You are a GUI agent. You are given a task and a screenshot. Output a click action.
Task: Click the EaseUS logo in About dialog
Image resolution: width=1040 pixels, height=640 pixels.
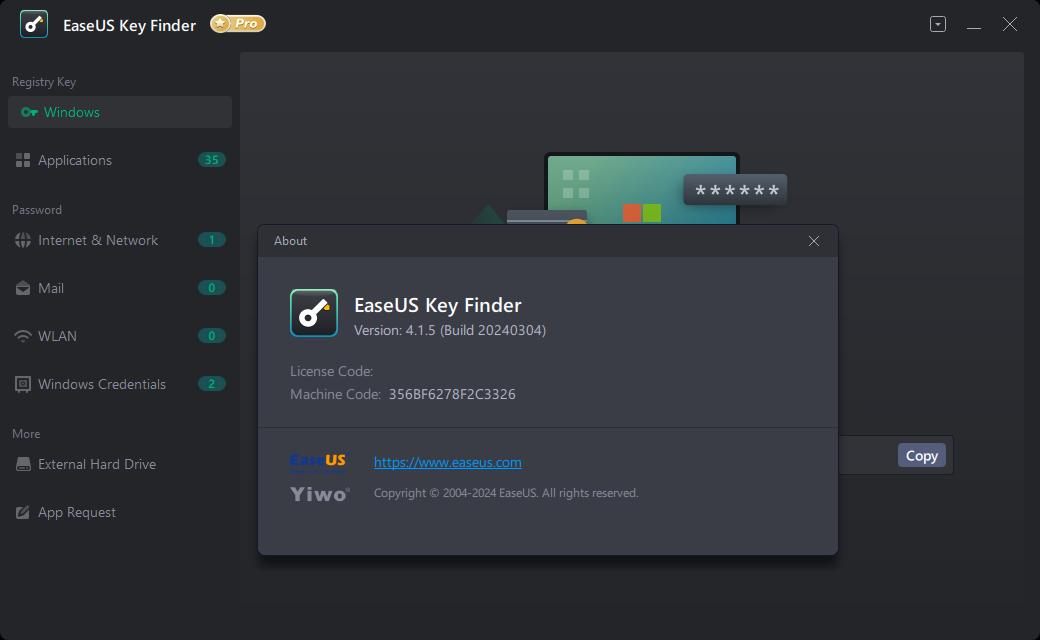coord(318,462)
